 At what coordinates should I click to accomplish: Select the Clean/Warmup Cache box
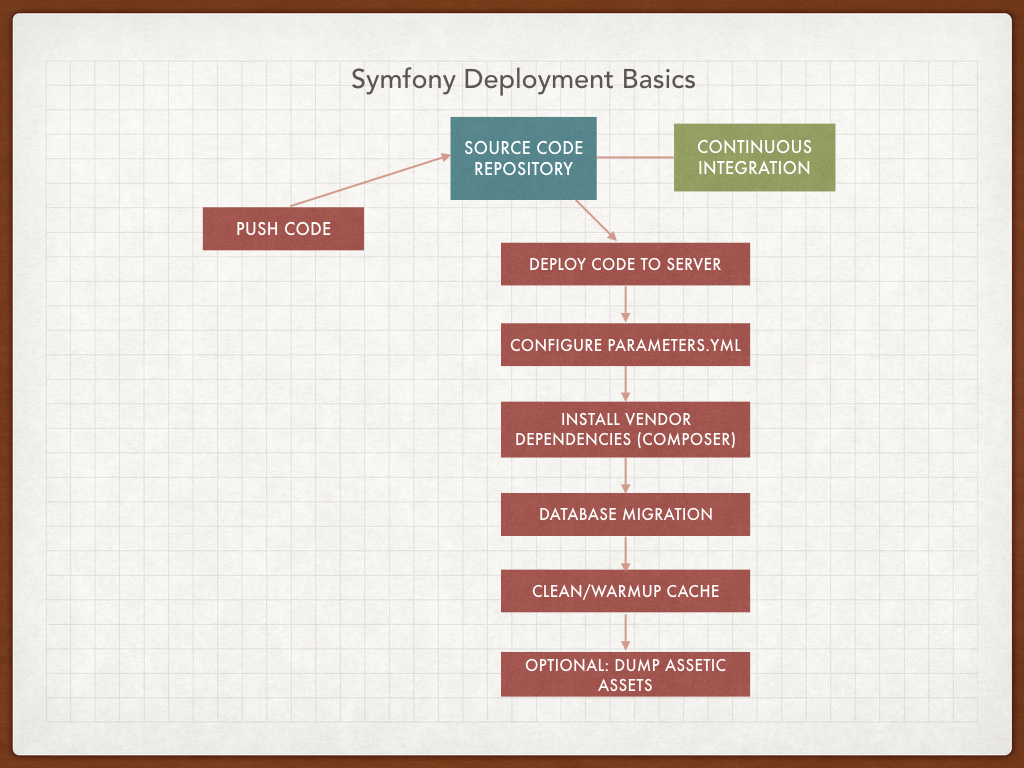[x=625, y=591]
